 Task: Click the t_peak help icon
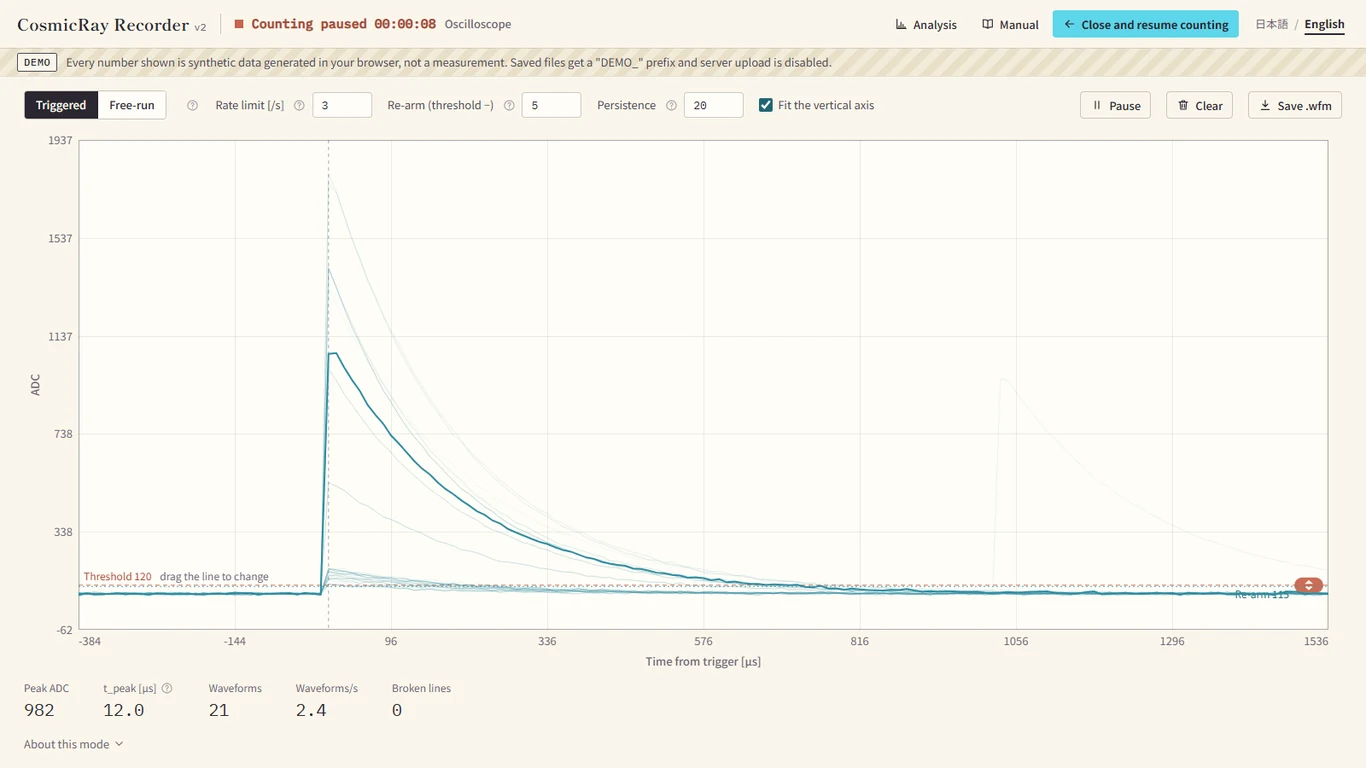point(167,688)
